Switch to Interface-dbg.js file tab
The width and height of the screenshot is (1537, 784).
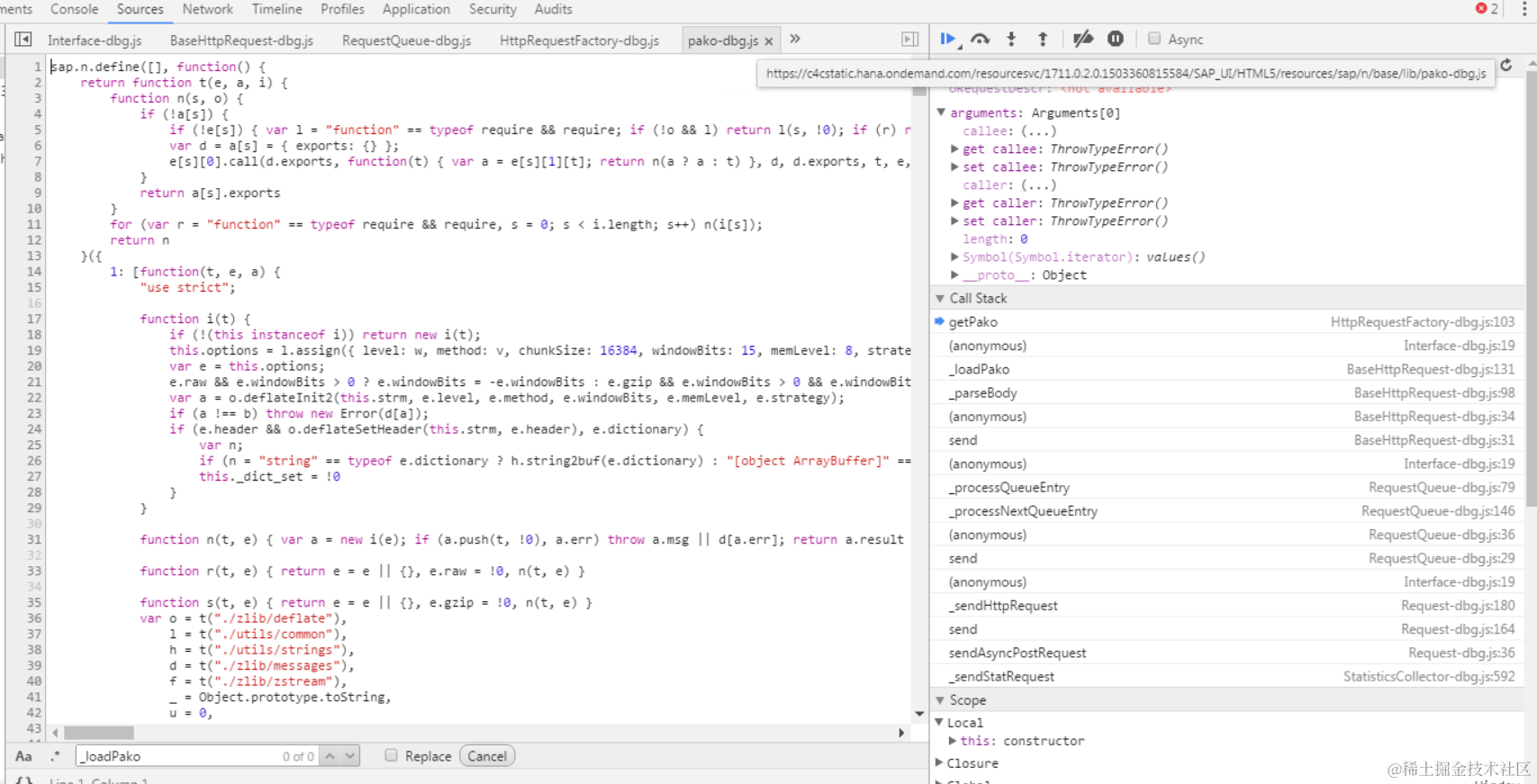coord(95,41)
